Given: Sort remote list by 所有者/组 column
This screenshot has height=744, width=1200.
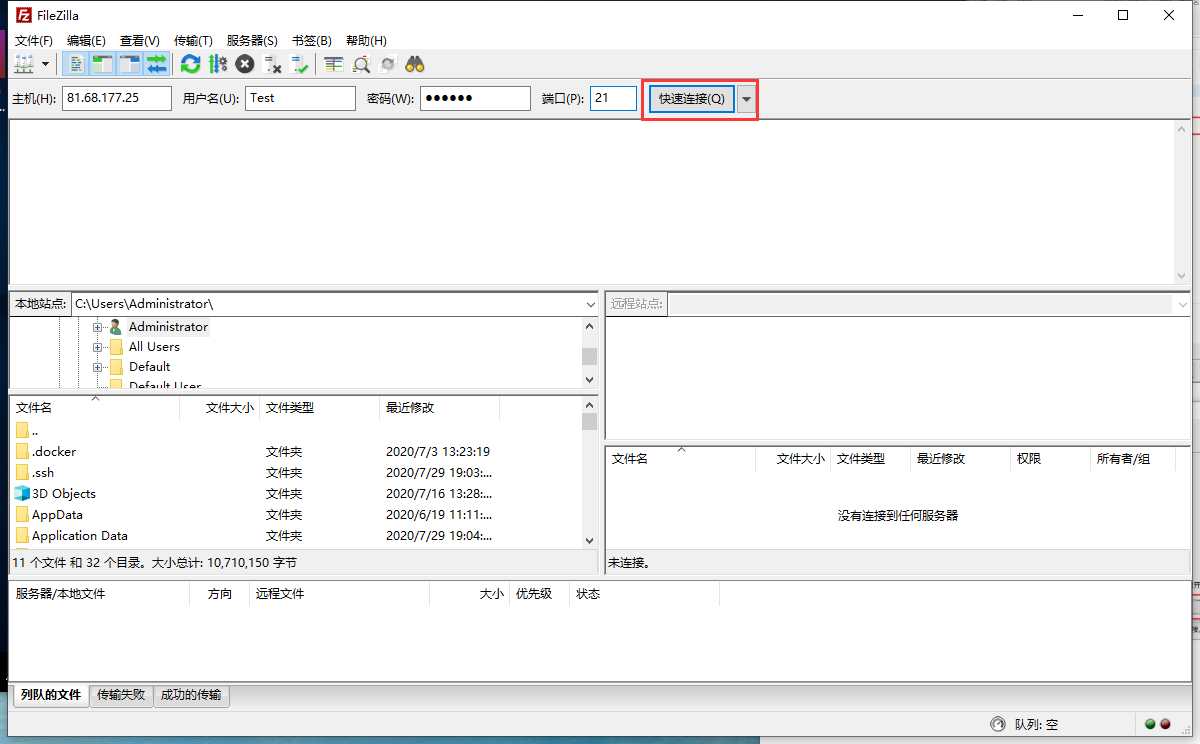Looking at the screenshot, I should 1132,458.
